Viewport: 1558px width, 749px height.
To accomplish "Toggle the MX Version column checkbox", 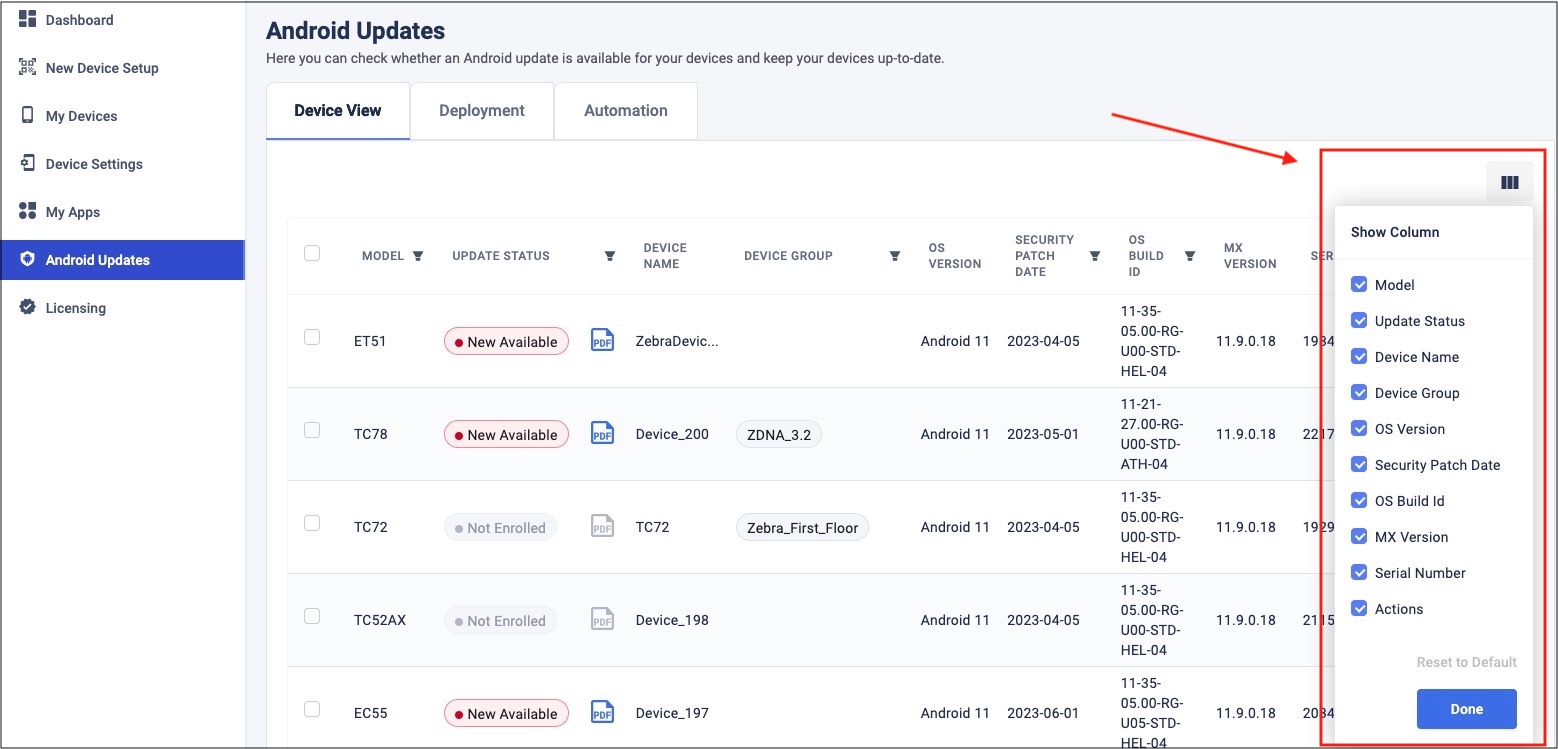I will coord(1359,537).
